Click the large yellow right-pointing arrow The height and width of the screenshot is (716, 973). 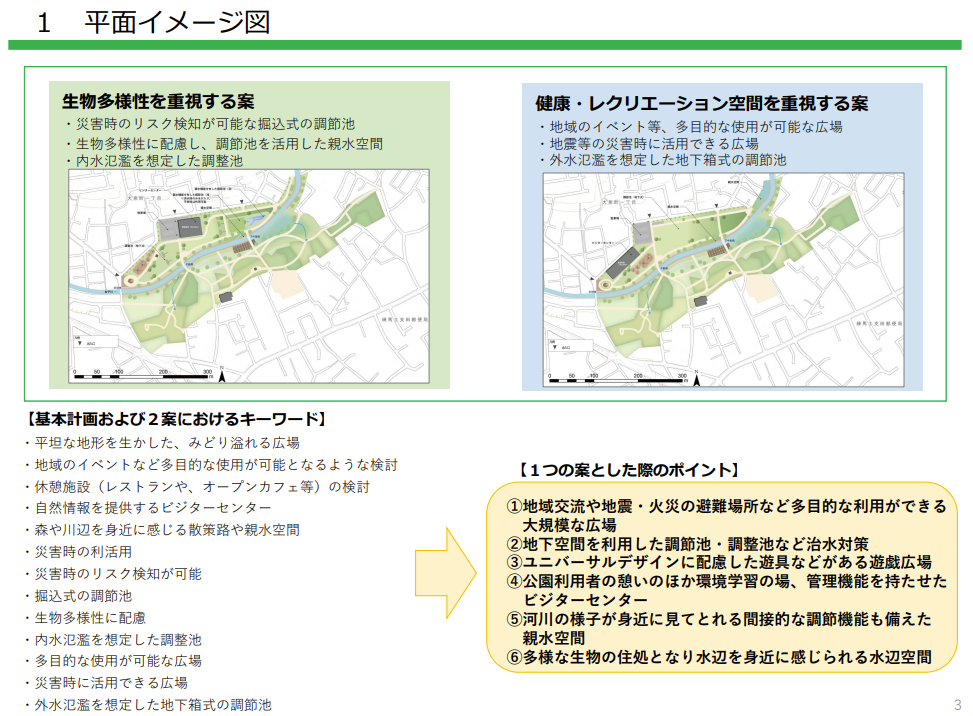coord(446,575)
